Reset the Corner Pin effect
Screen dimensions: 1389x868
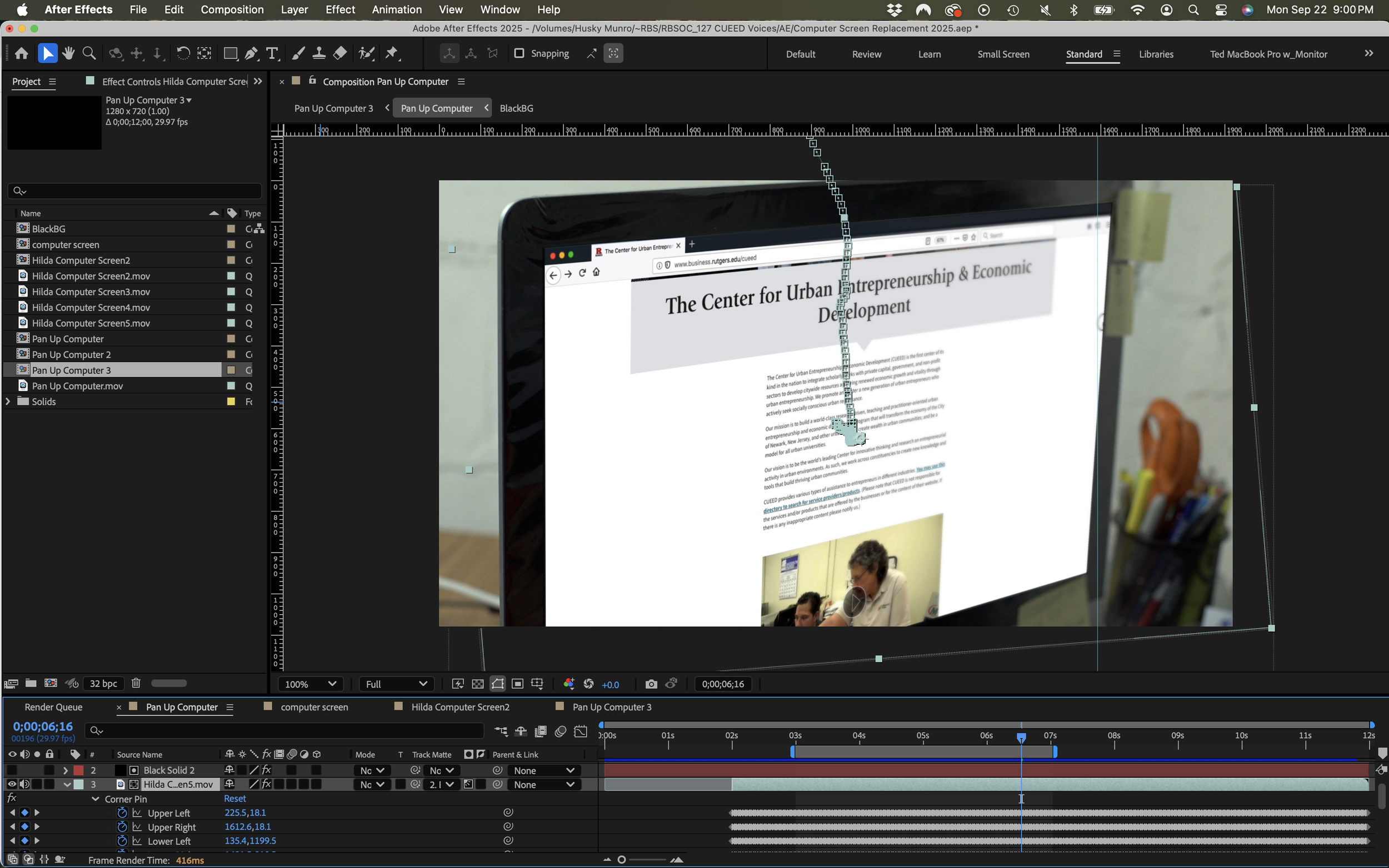(x=234, y=799)
